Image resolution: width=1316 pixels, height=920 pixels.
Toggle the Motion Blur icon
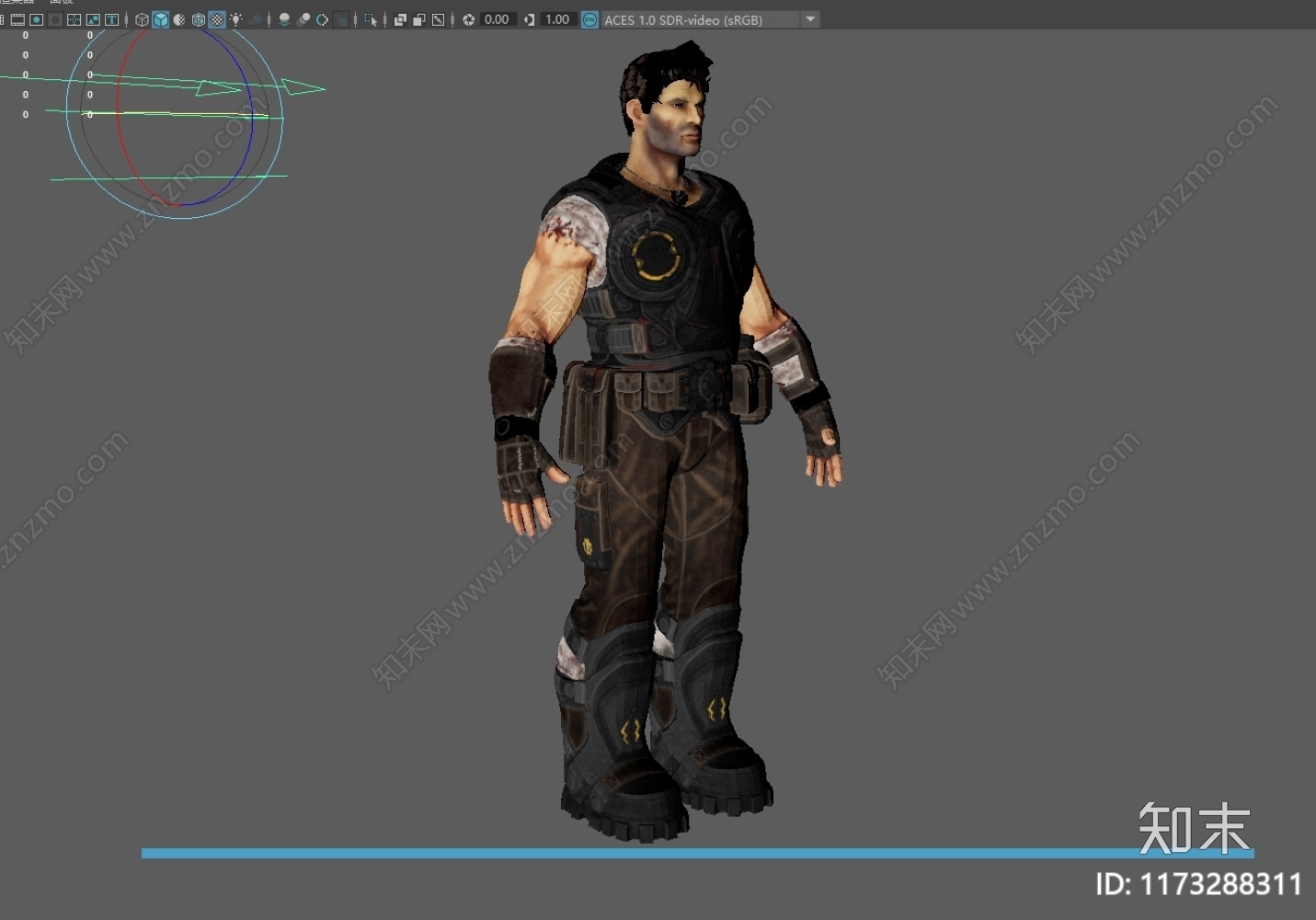[303, 19]
